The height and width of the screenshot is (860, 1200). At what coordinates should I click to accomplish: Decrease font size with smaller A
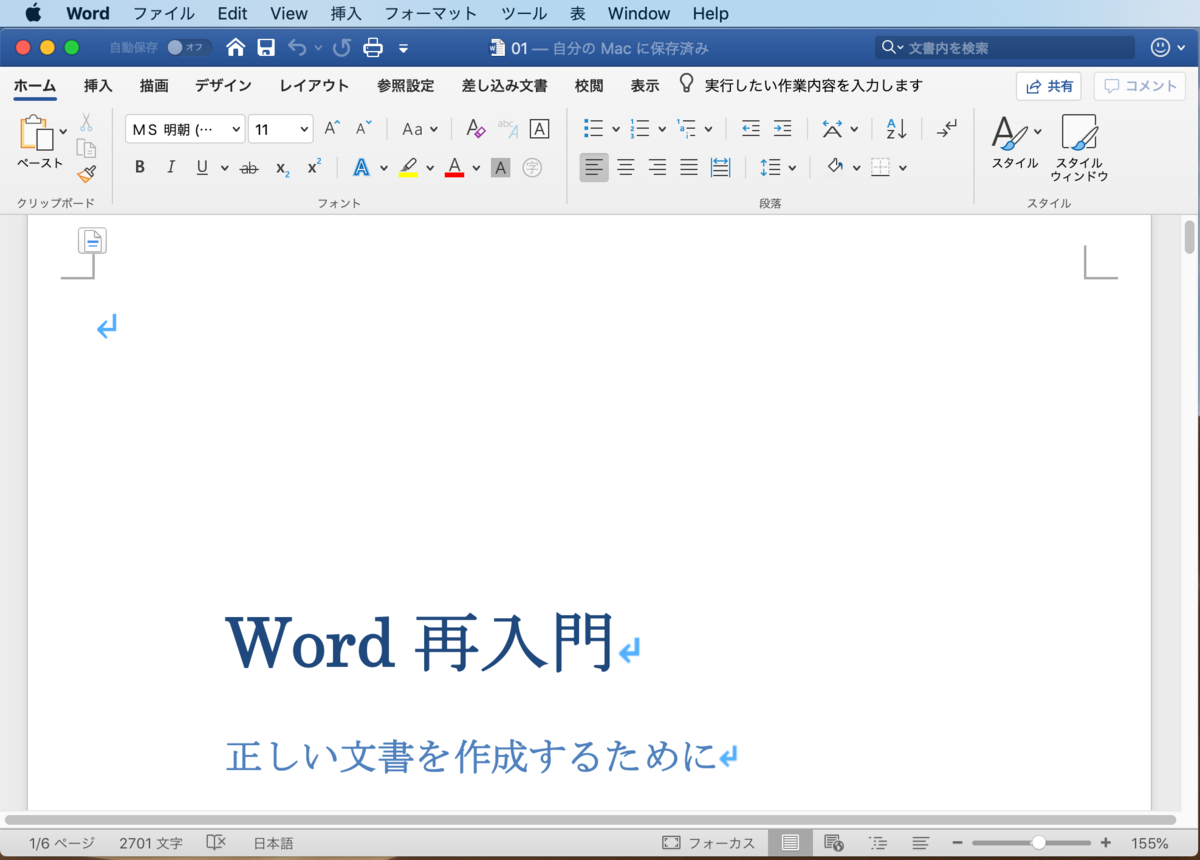click(x=364, y=128)
